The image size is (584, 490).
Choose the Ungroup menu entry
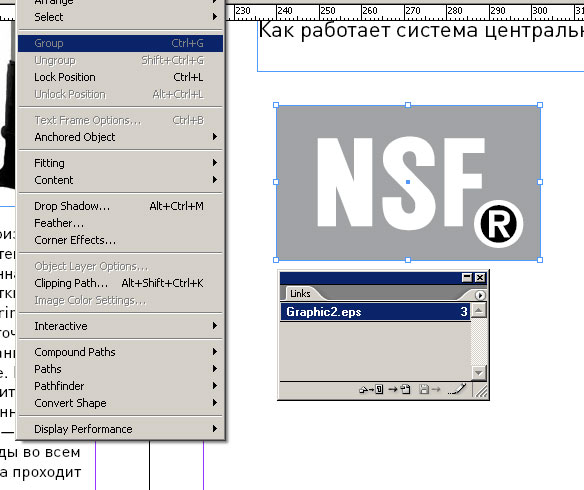click(120, 60)
